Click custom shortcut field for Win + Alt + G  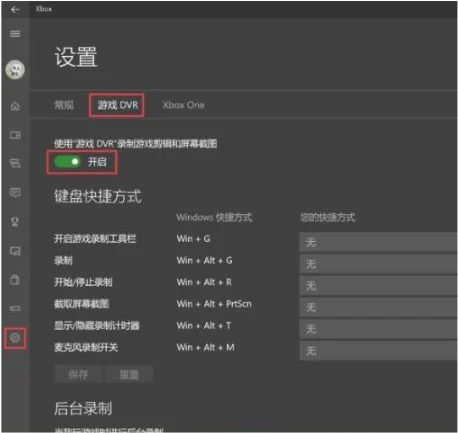pos(378,264)
